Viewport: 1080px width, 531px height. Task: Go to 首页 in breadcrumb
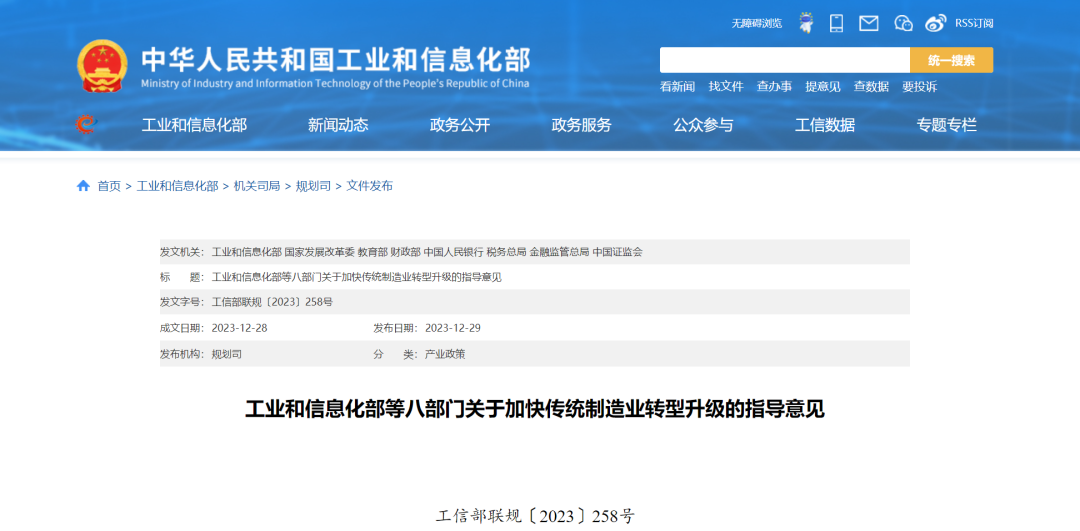pyautogui.click(x=109, y=186)
